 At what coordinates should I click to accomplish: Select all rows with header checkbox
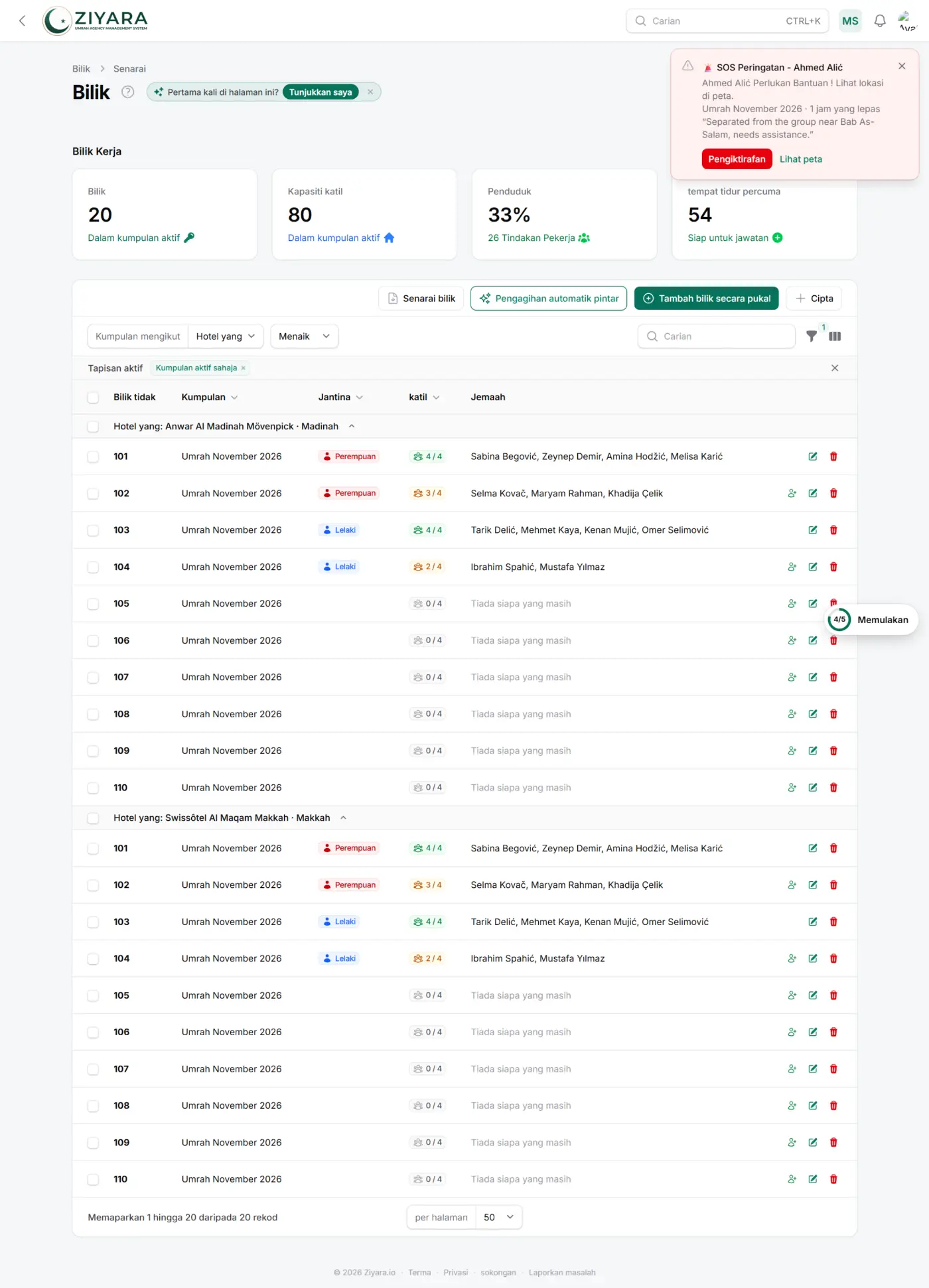coord(93,397)
